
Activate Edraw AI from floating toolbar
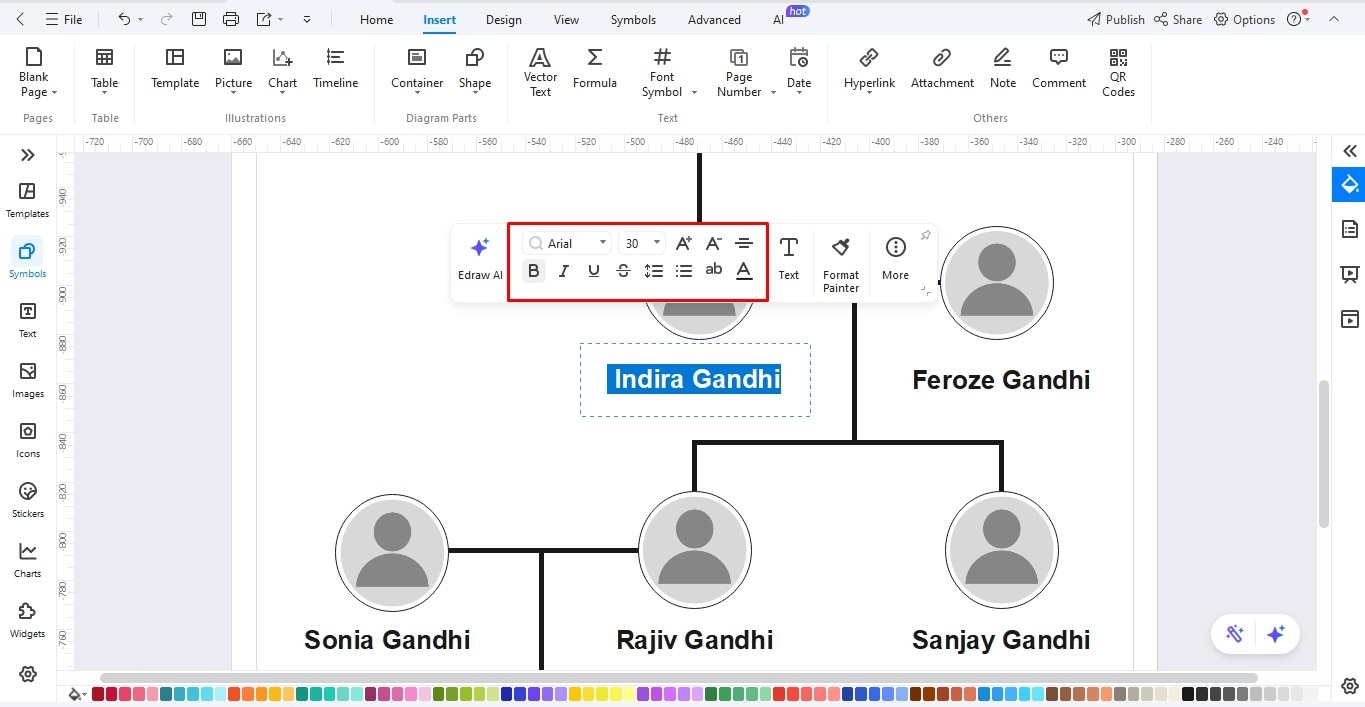tap(480, 258)
